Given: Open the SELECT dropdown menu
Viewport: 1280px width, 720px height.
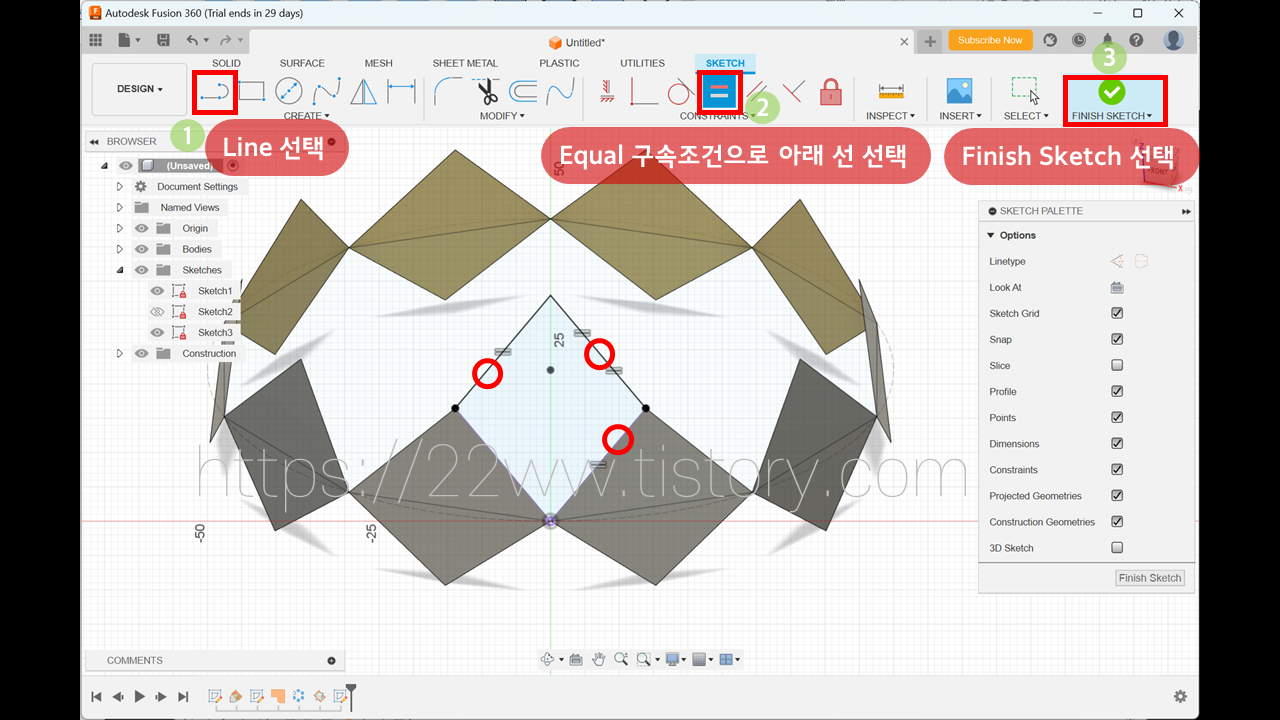Looking at the screenshot, I should [x=1026, y=116].
